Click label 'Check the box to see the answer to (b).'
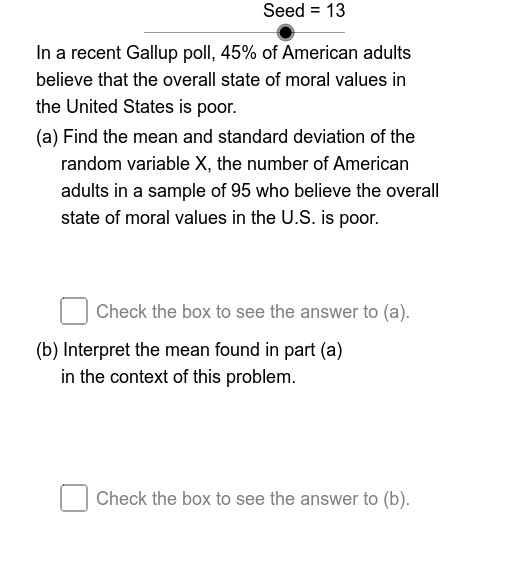Screen dimensions: 528x579 click(253, 499)
